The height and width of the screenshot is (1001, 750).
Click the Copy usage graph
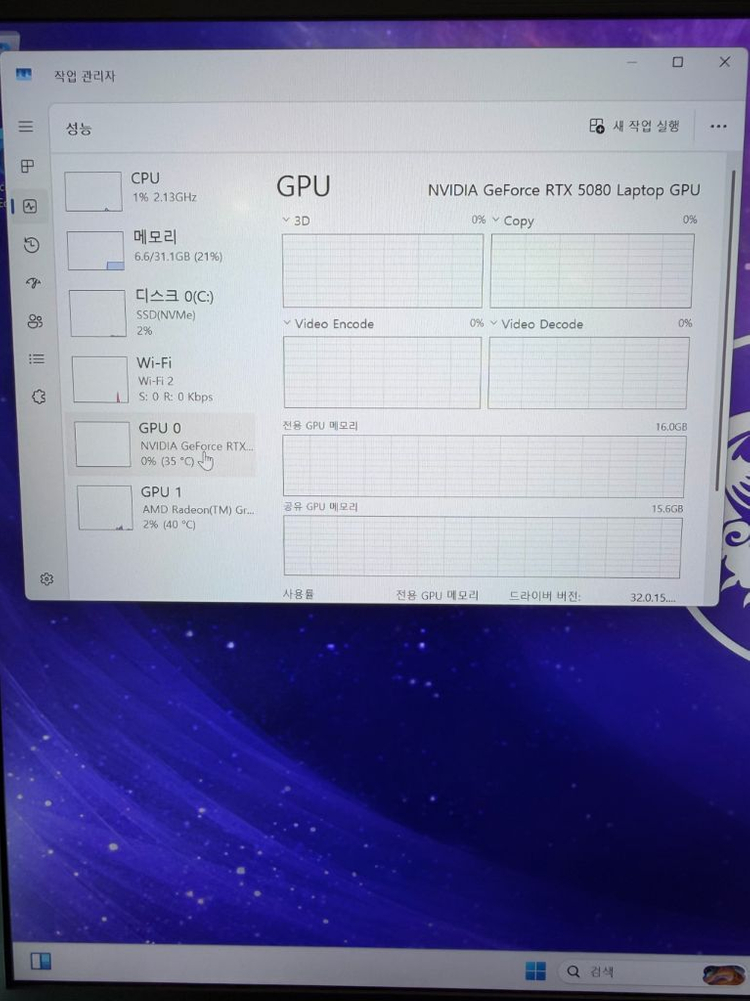click(x=592, y=271)
